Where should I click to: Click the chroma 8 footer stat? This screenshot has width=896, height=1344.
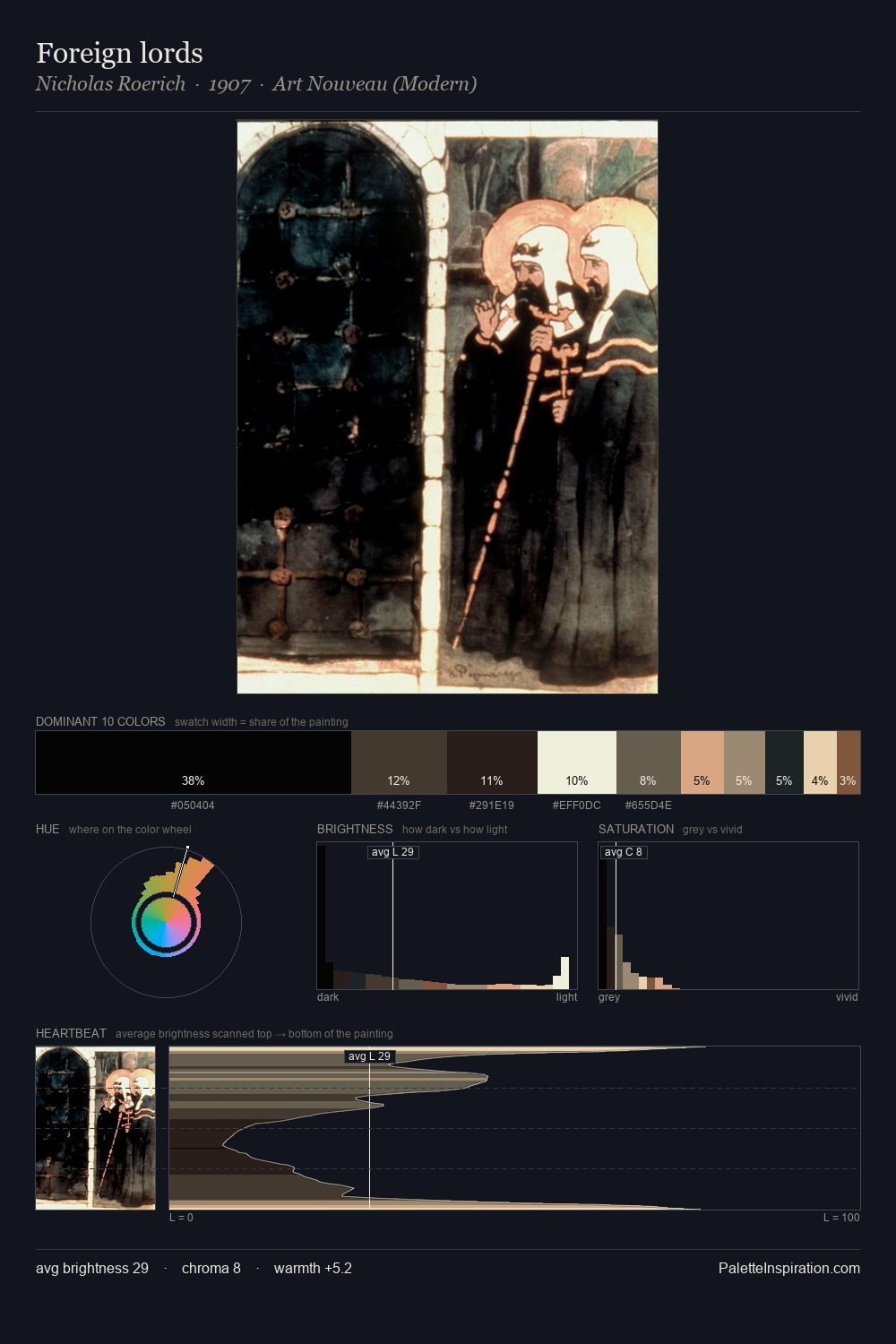point(211,1268)
